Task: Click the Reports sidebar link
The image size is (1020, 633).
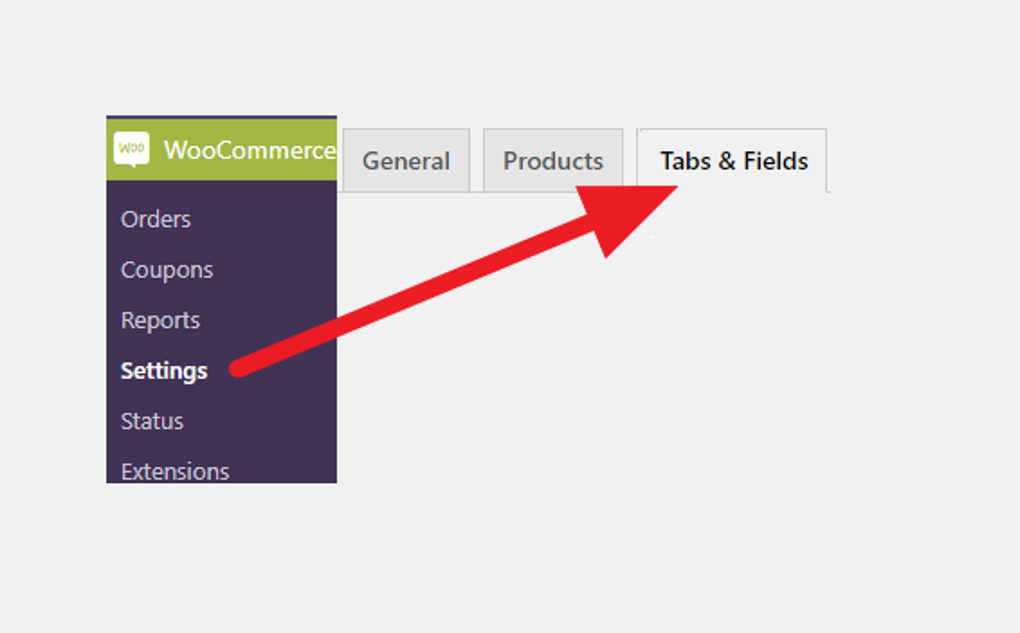Action: 160,320
